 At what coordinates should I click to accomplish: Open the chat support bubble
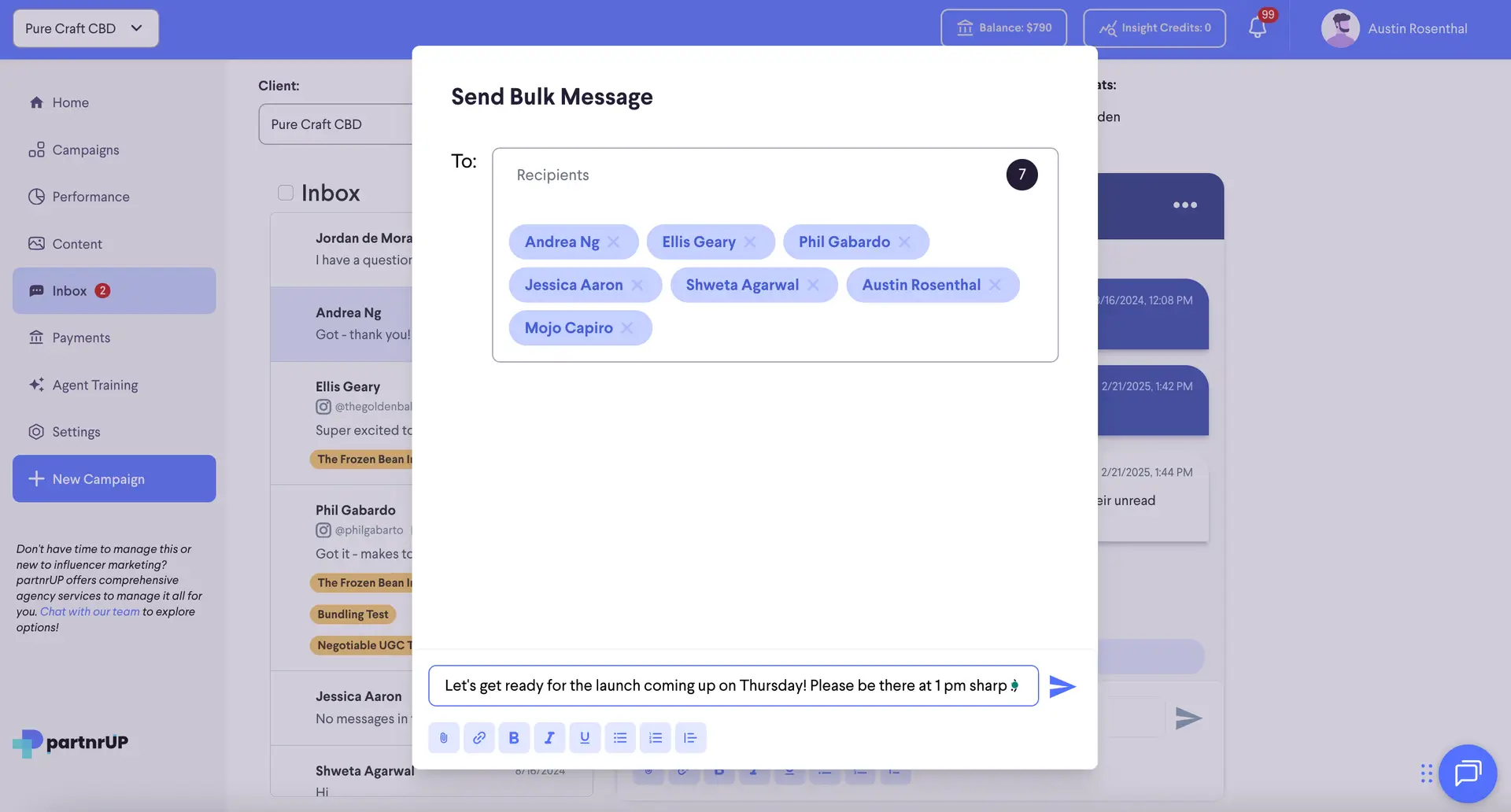(1467, 773)
